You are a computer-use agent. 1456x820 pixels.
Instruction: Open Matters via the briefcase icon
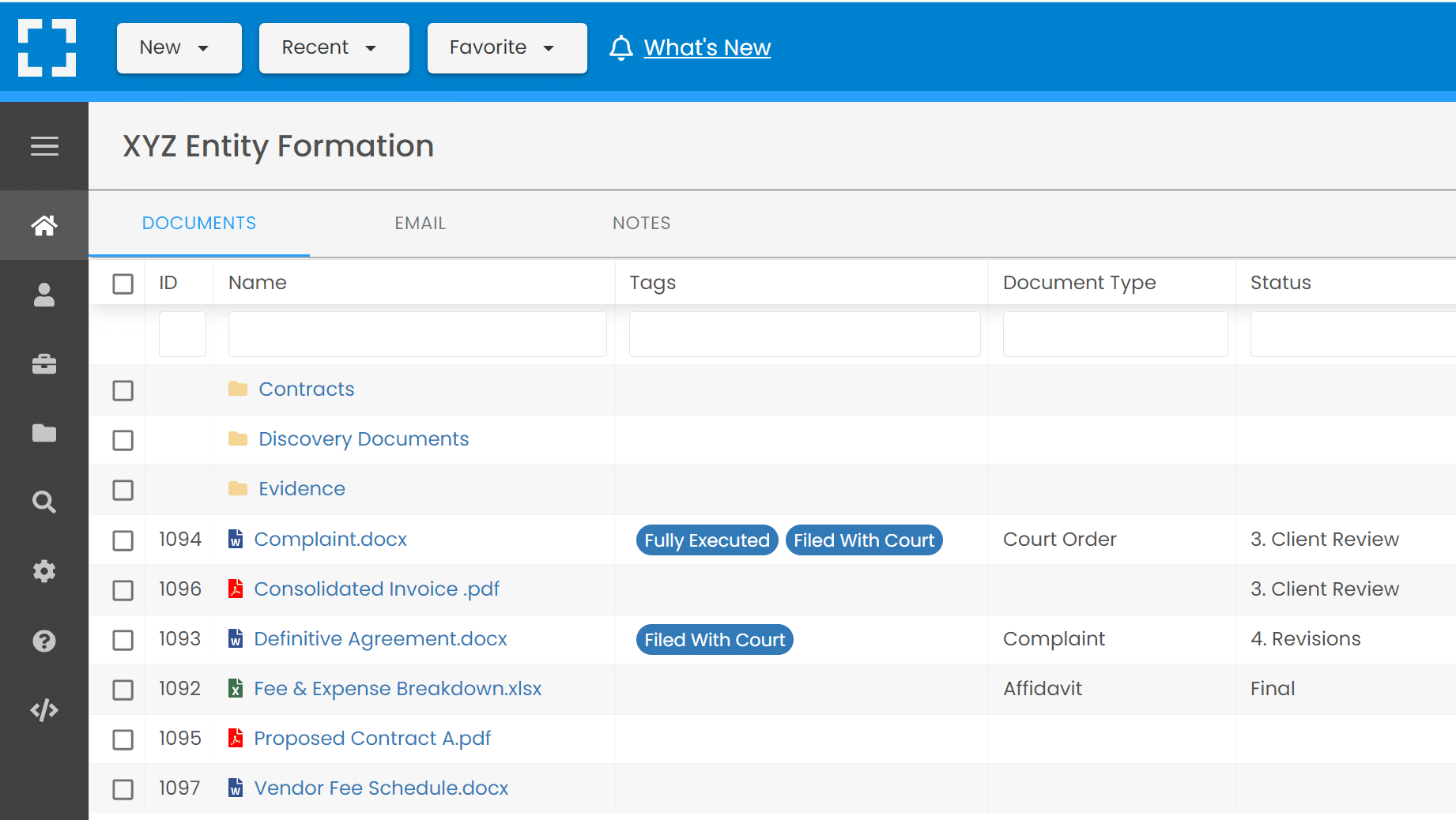[x=43, y=363]
